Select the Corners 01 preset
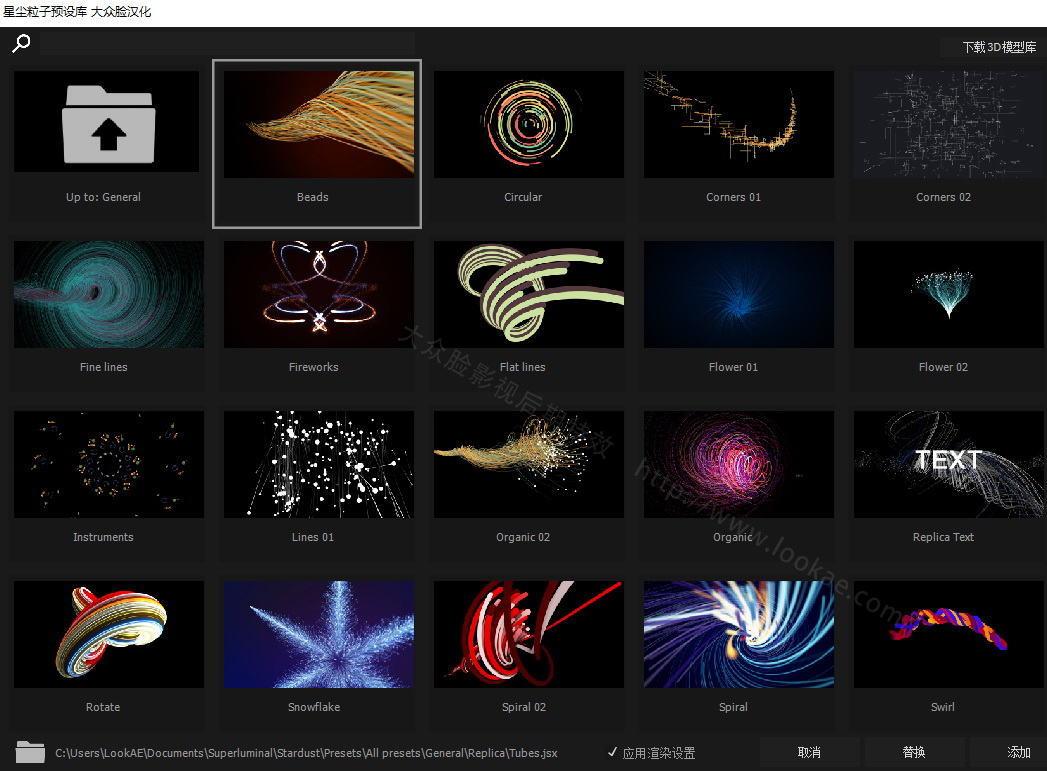 click(x=738, y=124)
